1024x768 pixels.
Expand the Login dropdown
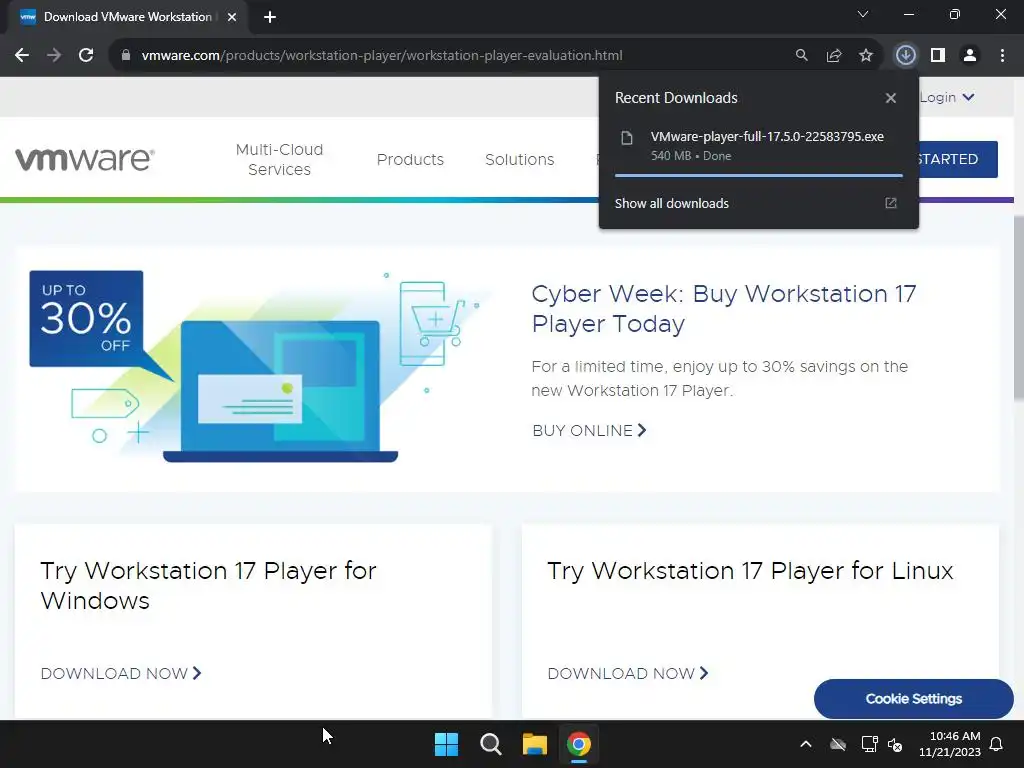point(947,97)
